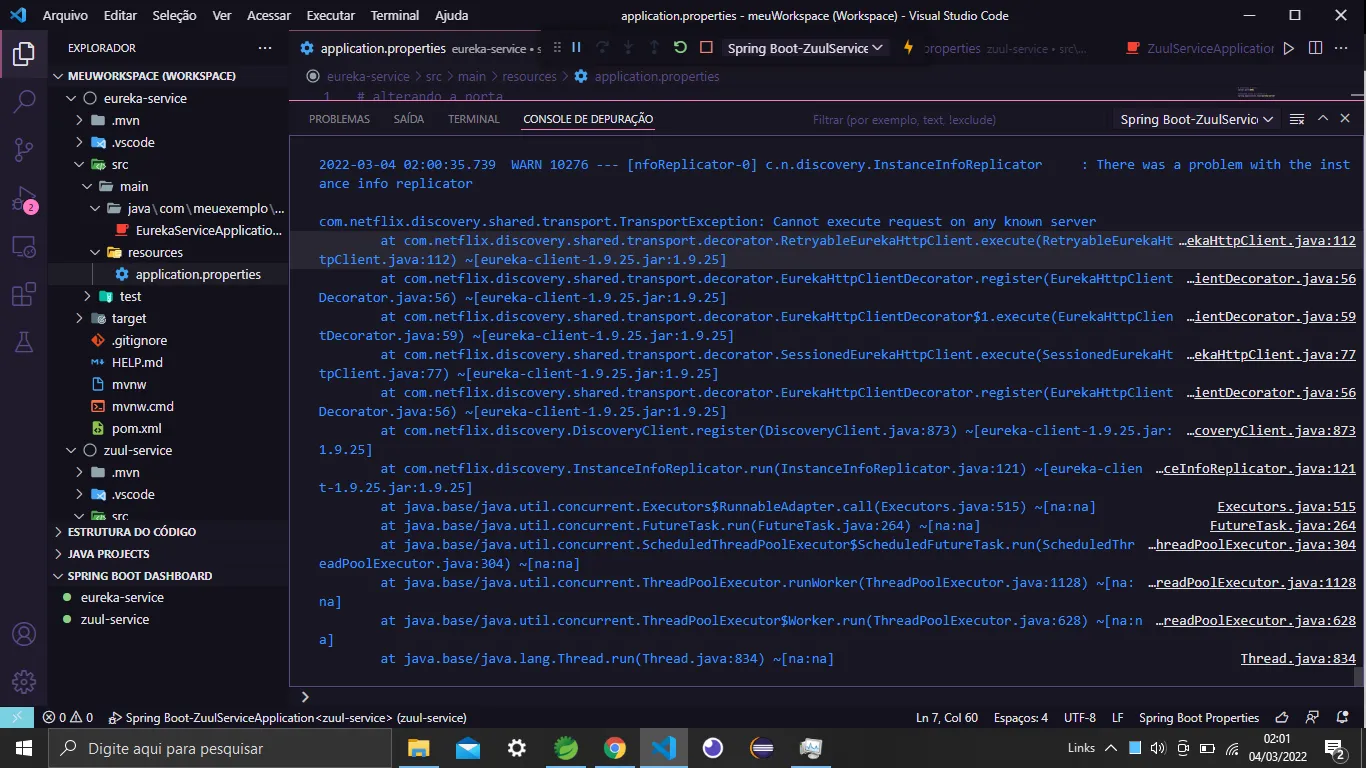Switch to the SAÍDA panel tab
The image size is (1366, 768).
click(408, 119)
